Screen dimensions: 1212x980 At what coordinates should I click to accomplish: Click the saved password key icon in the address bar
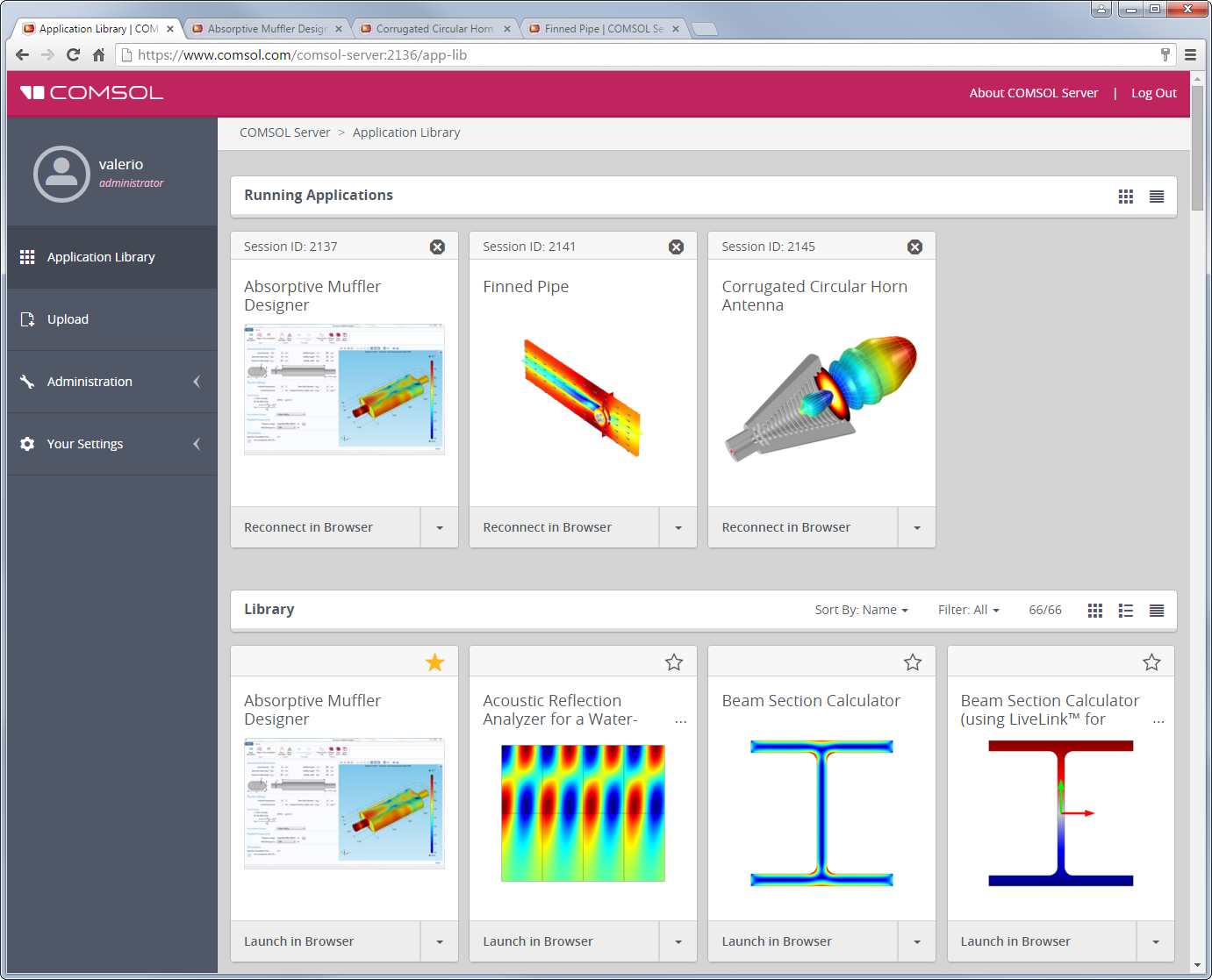tap(1165, 54)
